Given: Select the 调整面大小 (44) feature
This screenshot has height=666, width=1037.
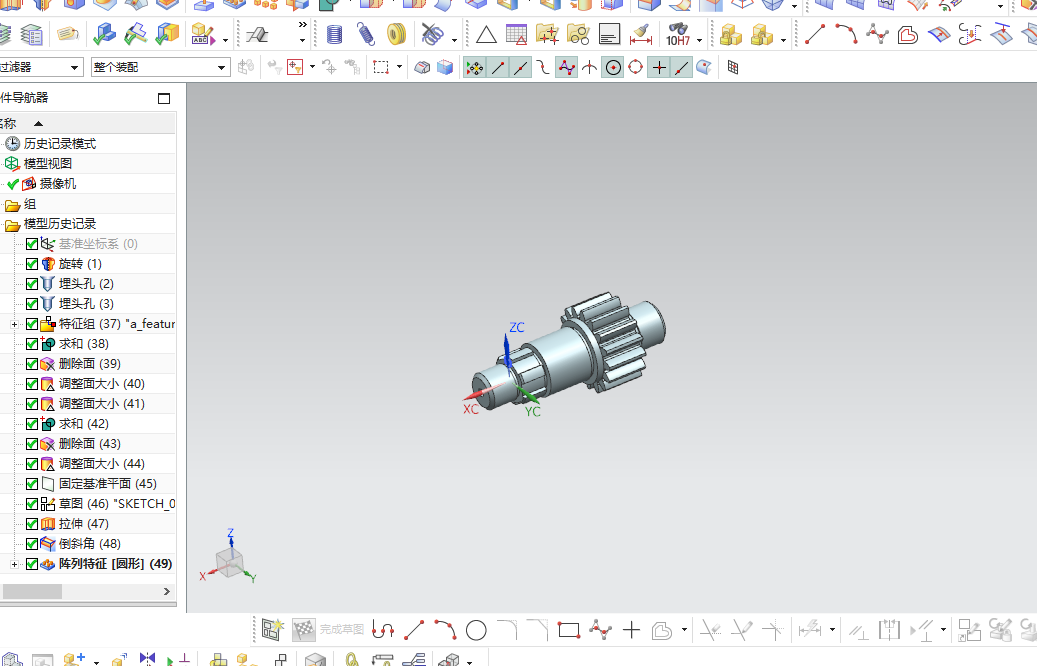Looking at the screenshot, I should click(x=101, y=464).
